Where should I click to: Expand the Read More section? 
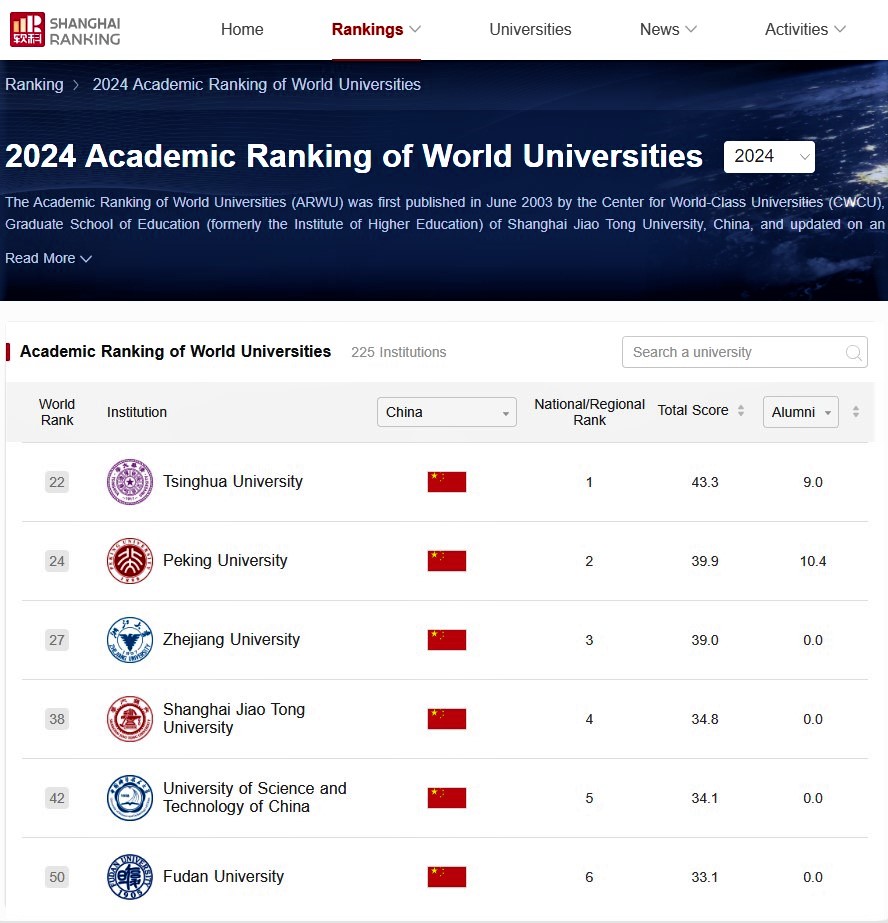click(x=48, y=258)
